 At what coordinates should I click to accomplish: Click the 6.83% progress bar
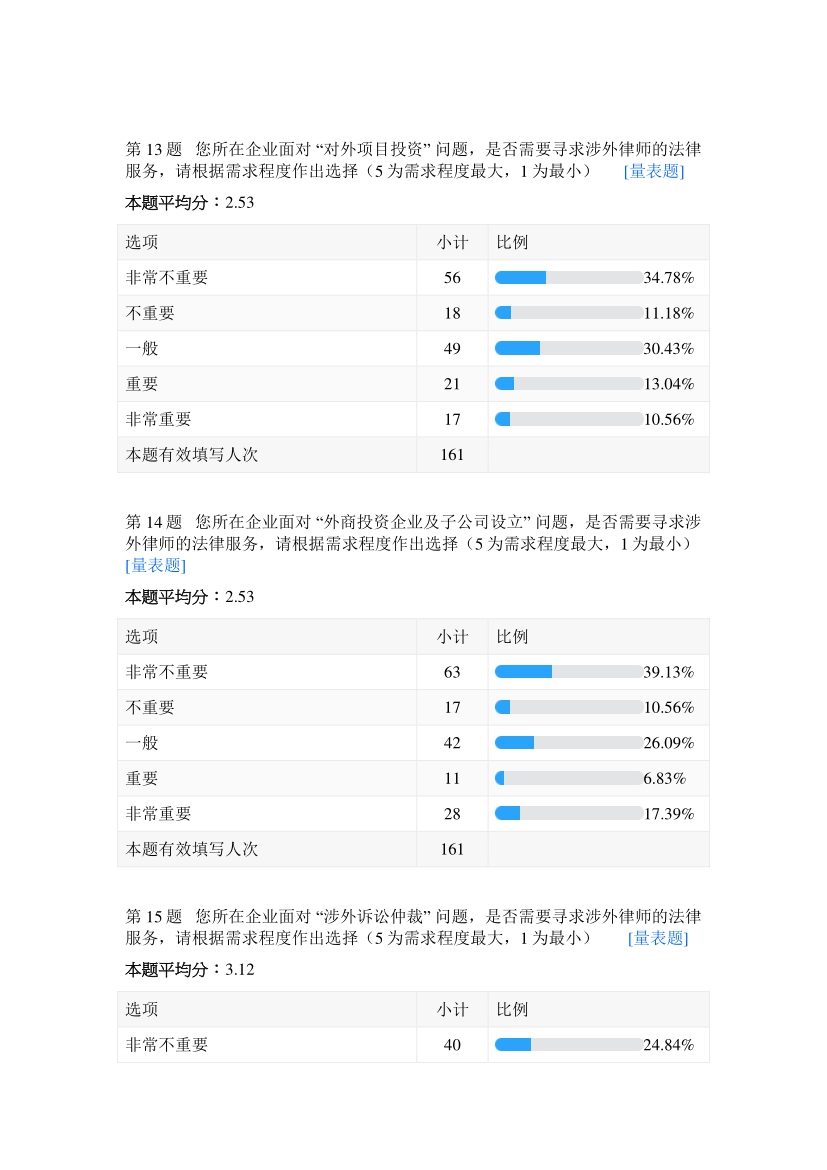(568, 778)
